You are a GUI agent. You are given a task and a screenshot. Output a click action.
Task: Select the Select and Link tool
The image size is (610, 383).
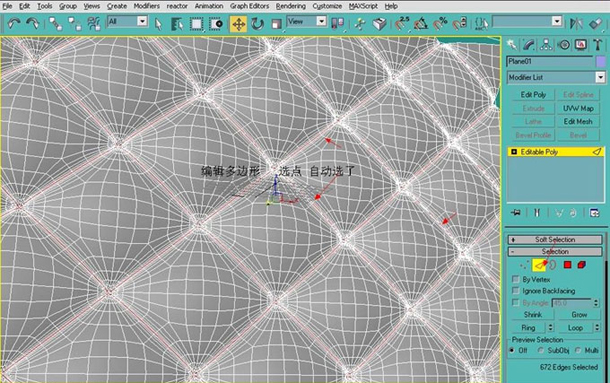pyautogui.click(x=56, y=24)
